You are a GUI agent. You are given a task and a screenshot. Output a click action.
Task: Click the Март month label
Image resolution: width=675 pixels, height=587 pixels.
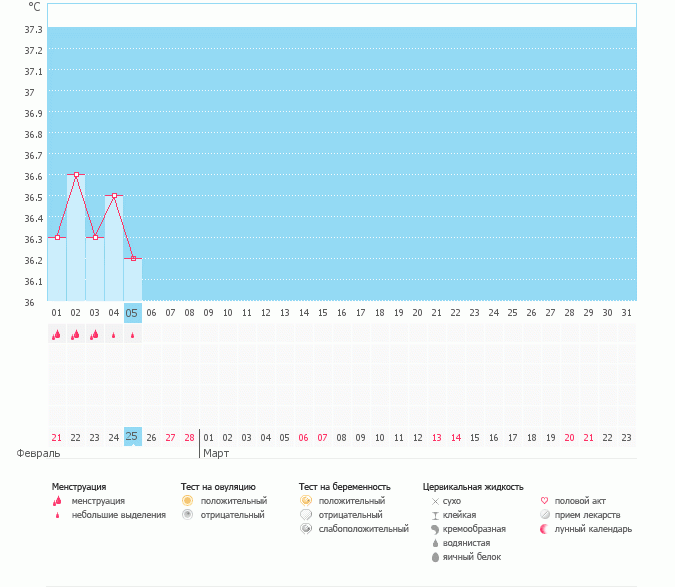tap(216, 453)
